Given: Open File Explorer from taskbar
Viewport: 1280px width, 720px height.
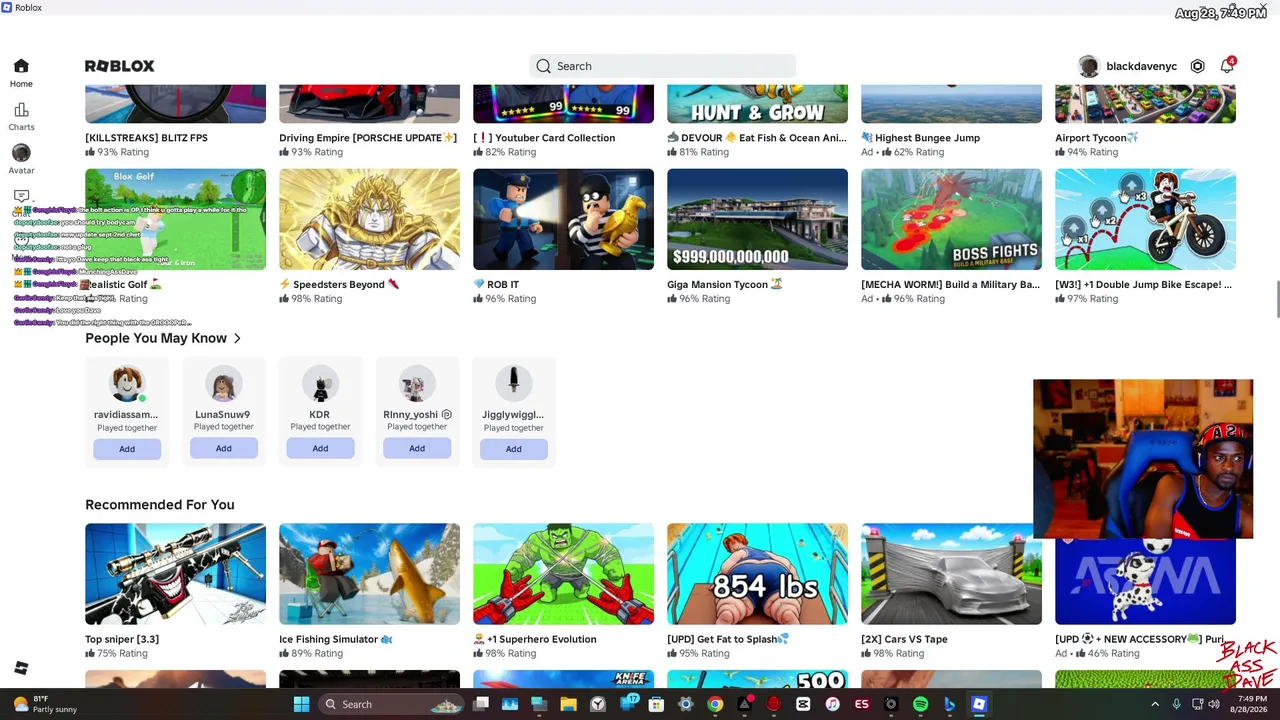Looking at the screenshot, I should (568, 705).
